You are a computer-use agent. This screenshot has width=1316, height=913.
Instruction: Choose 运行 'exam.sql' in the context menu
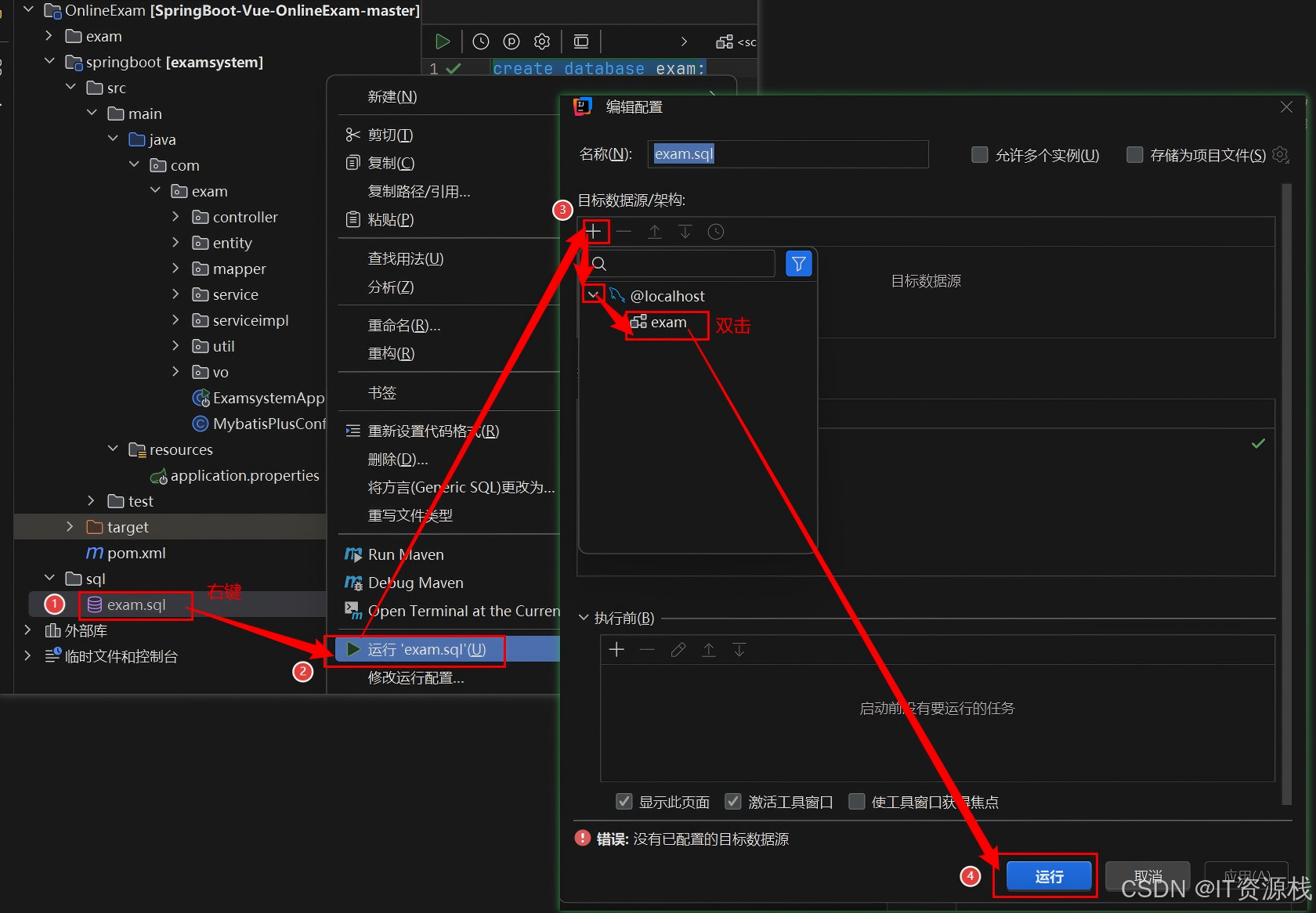[x=427, y=649]
